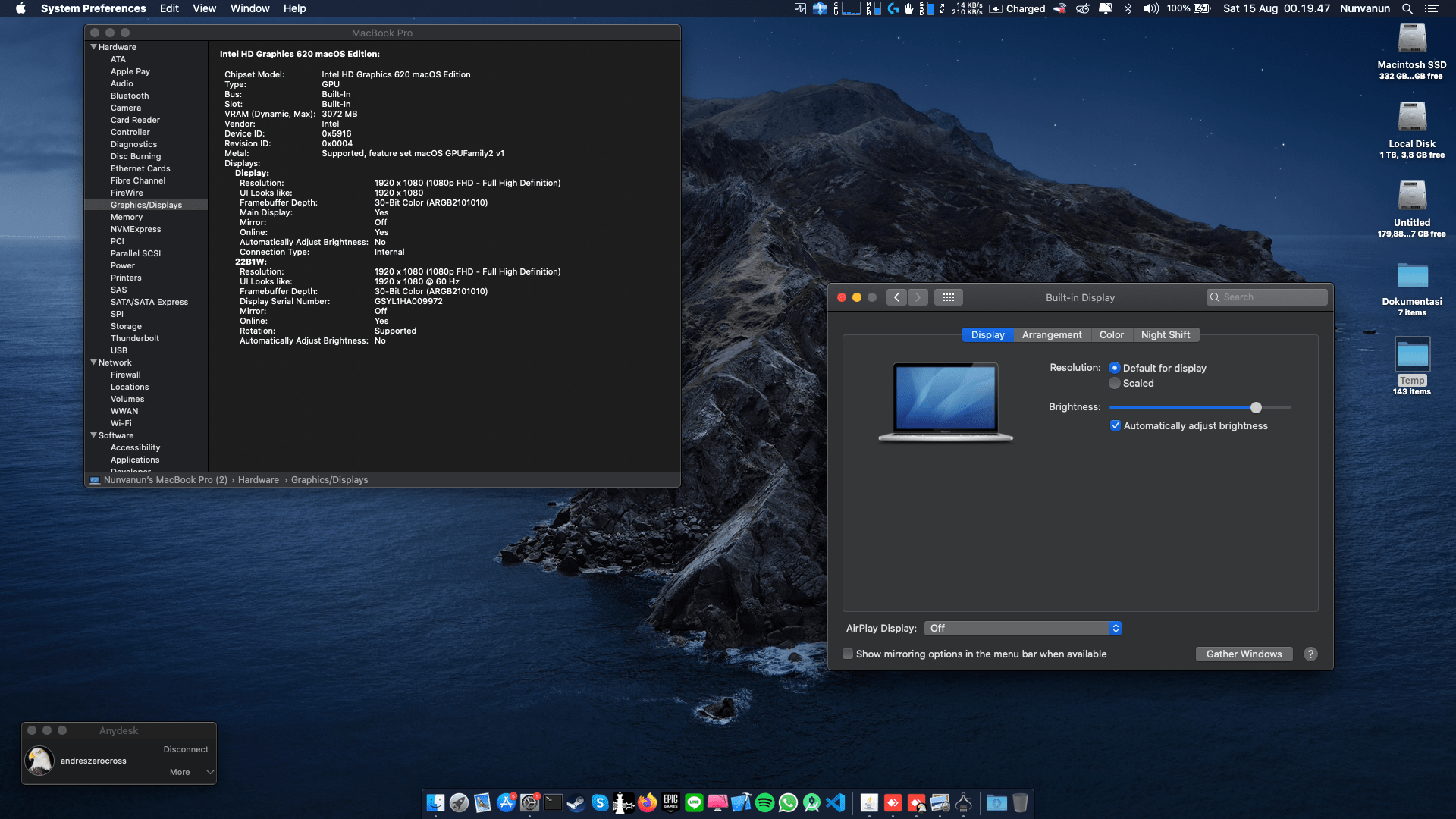
Task: Collapse the Hardware tree section
Action: [94, 47]
